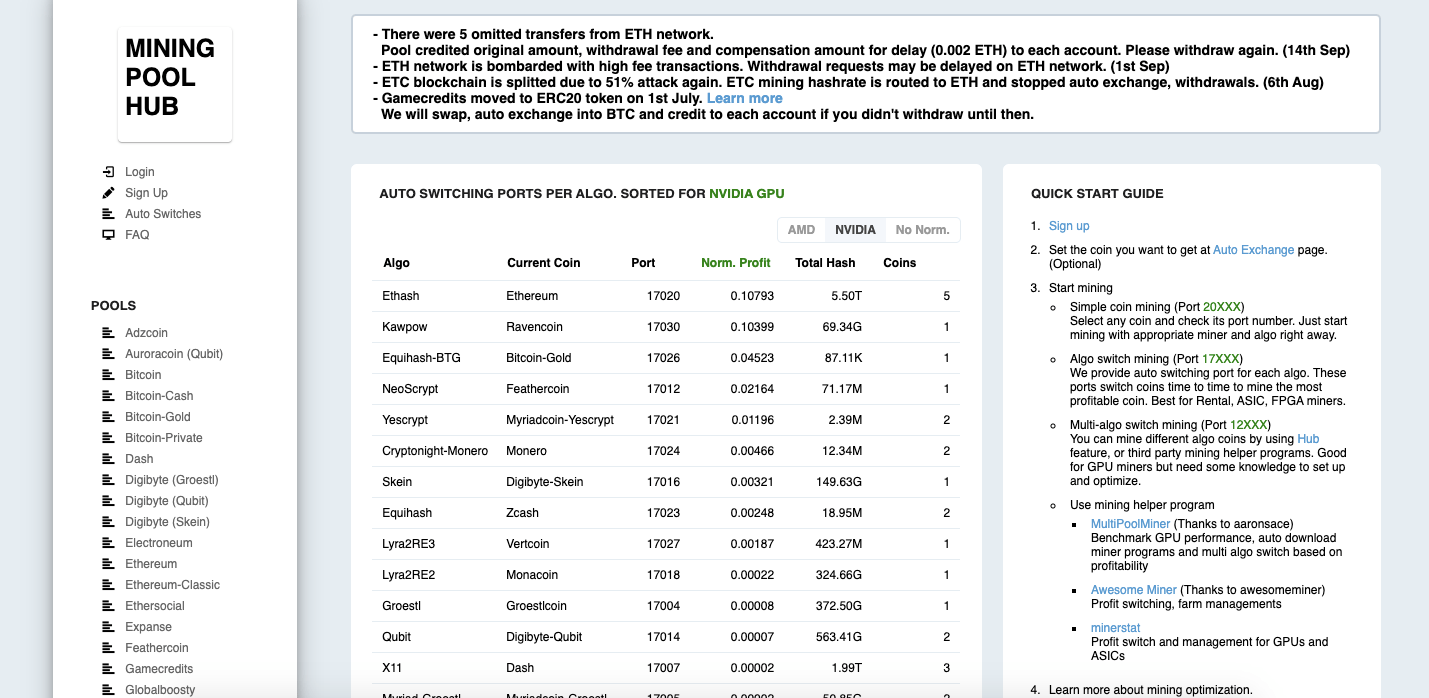Click the Learn more link in notice
The width and height of the screenshot is (1429, 698).
(744, 98)
